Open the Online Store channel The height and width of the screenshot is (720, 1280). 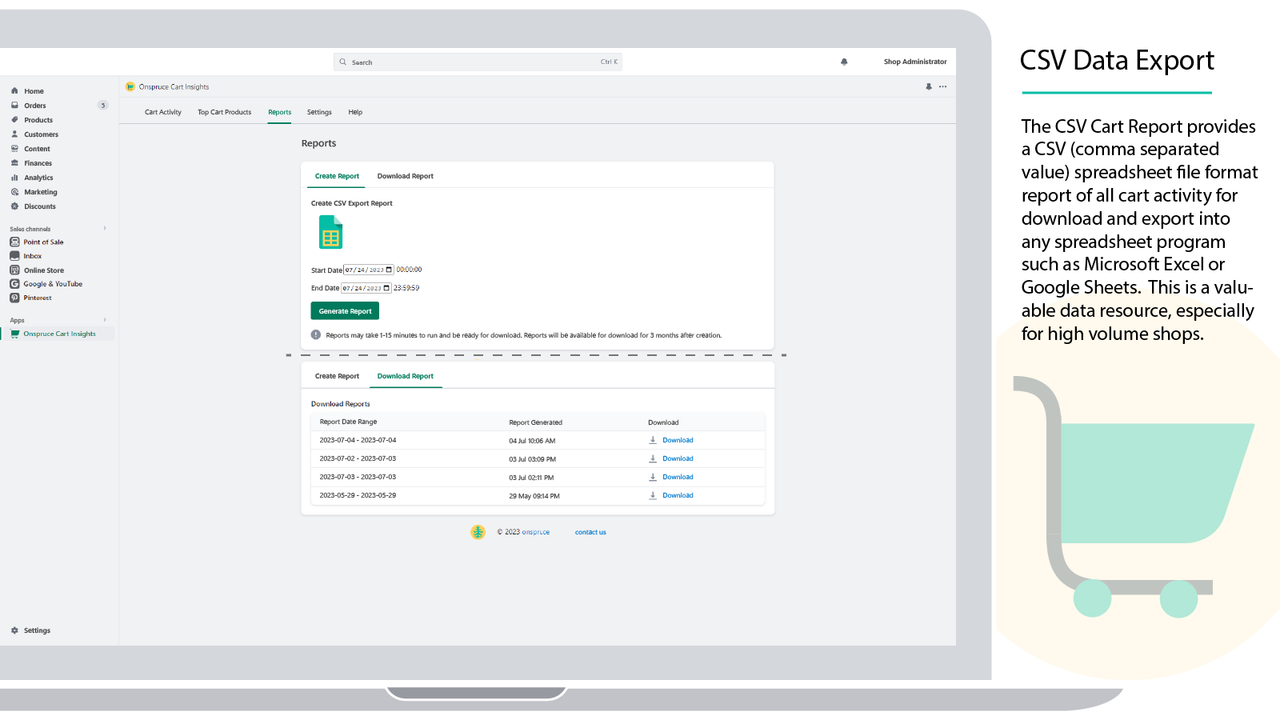[x=43, y=270]
